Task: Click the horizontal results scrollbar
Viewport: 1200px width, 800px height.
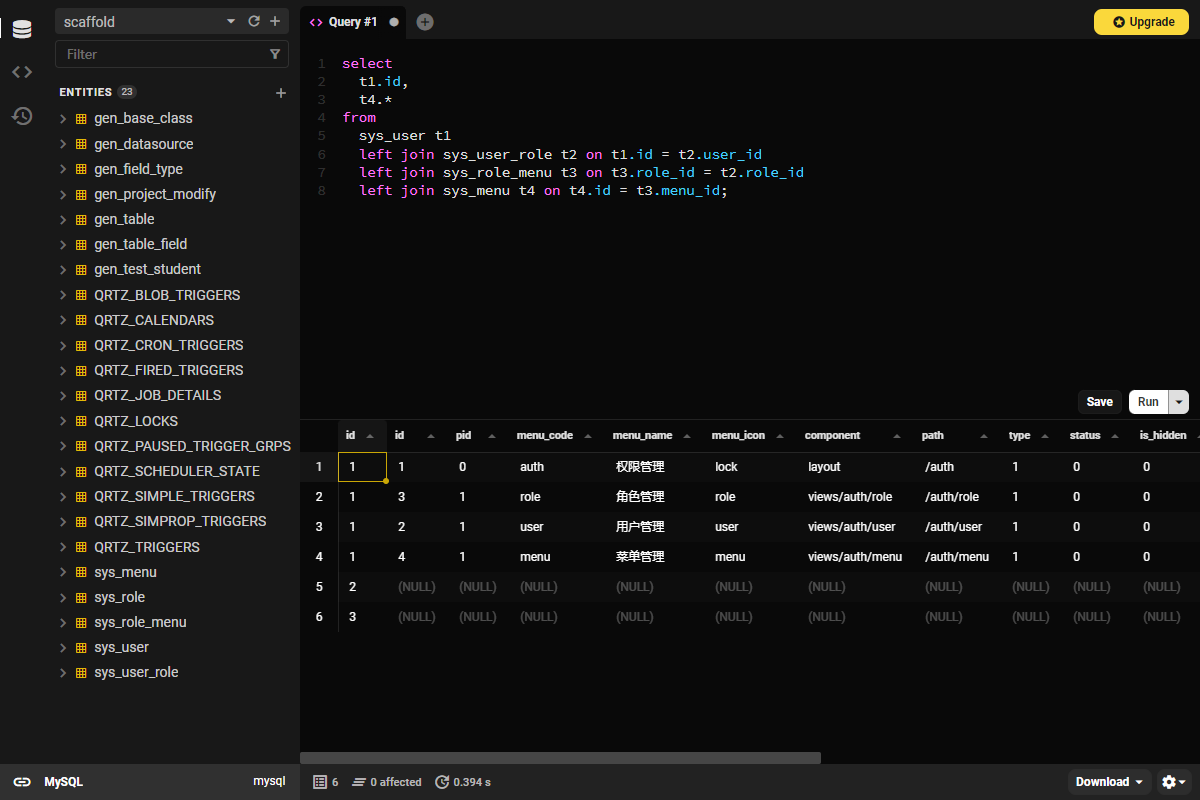Action: 560,758
